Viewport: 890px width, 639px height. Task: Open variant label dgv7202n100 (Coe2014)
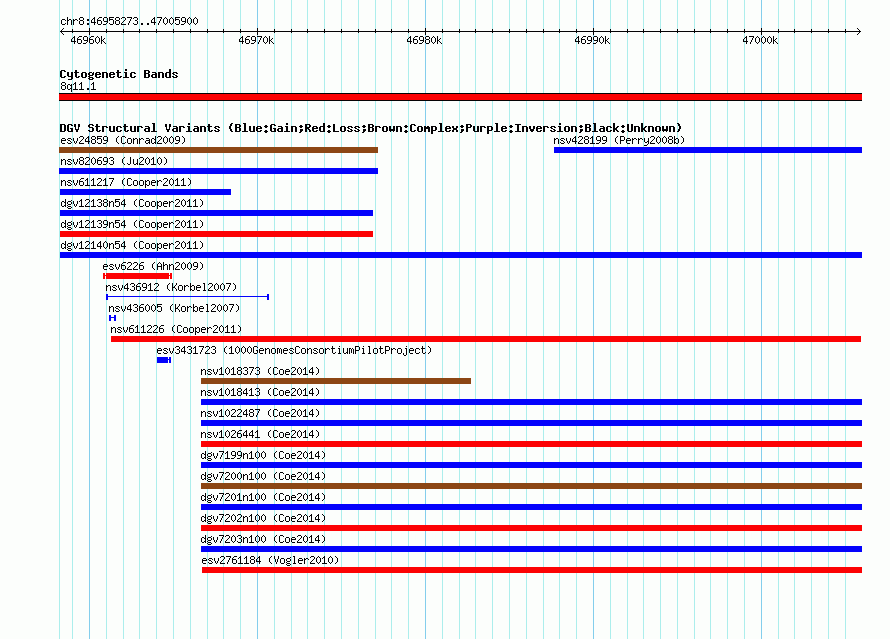point(263,518)
